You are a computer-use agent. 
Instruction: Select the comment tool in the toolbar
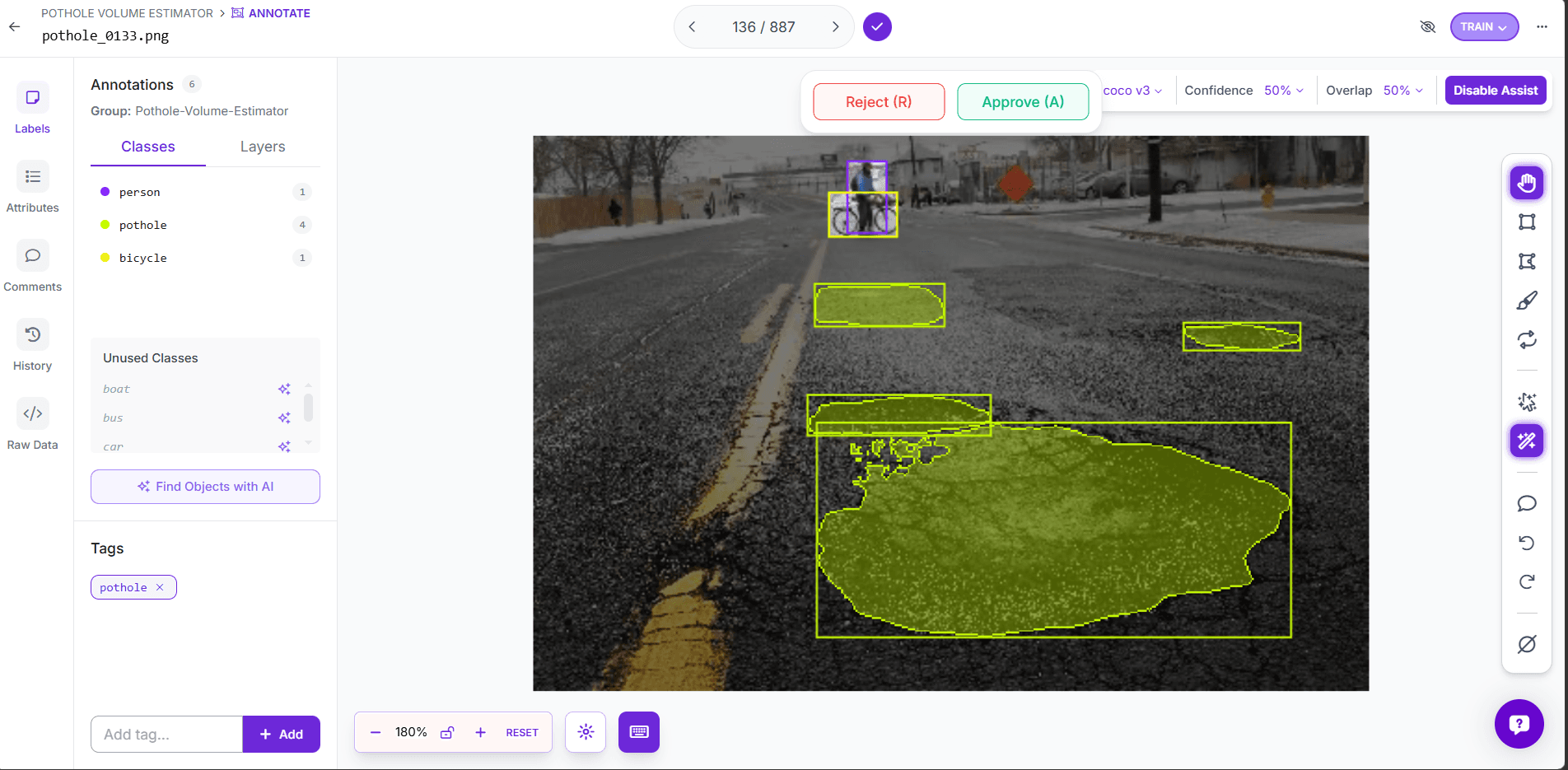pos(1527,503)
